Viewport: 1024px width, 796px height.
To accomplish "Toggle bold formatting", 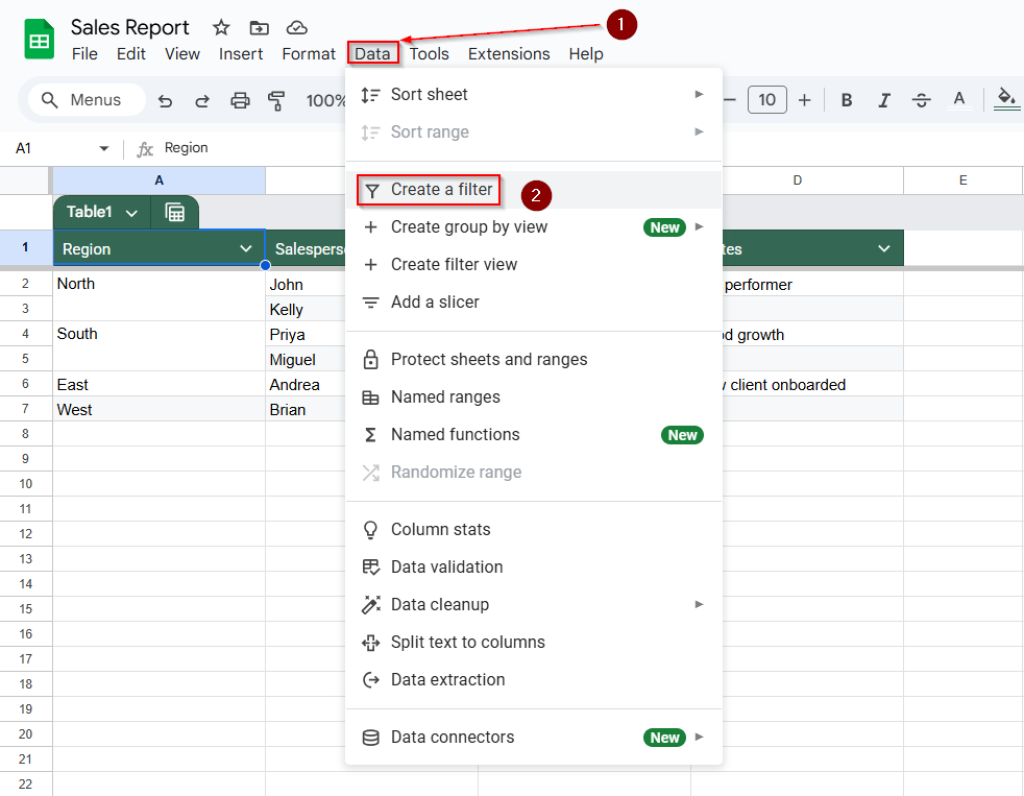I will pyautogui.click(x=846, y=100).
